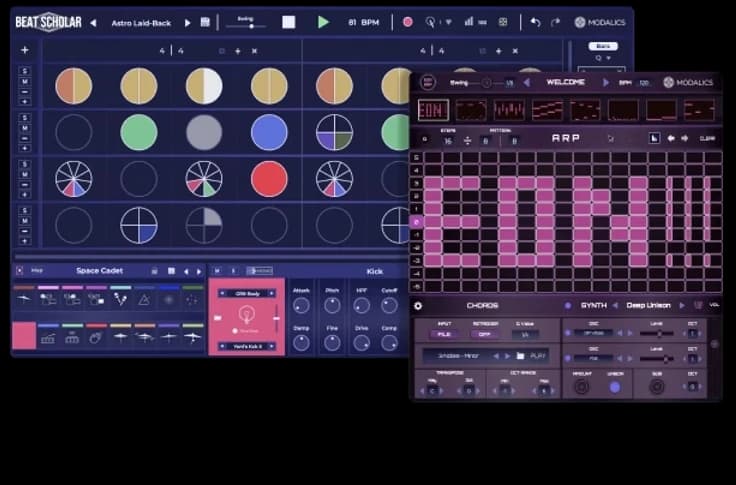Add a bar after the first 4/4 bar
This screenshot has height=485, width=736.
click(x=238, y=51)
